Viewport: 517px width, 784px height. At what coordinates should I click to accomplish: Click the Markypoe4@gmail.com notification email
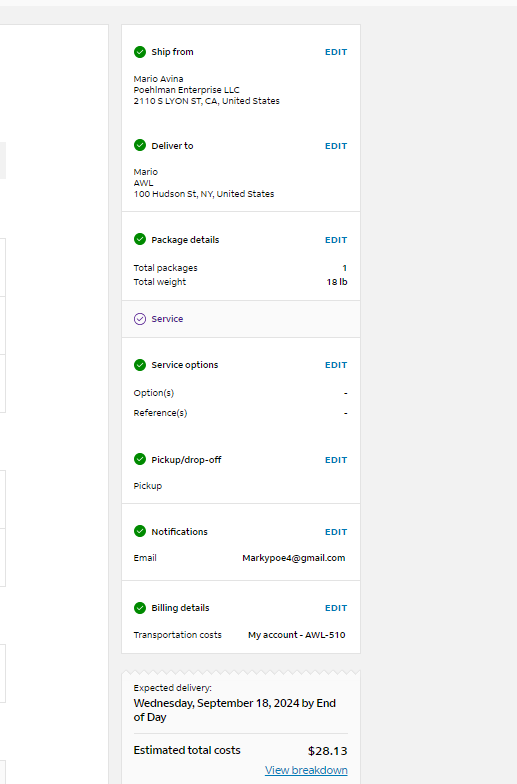[294, 558]
